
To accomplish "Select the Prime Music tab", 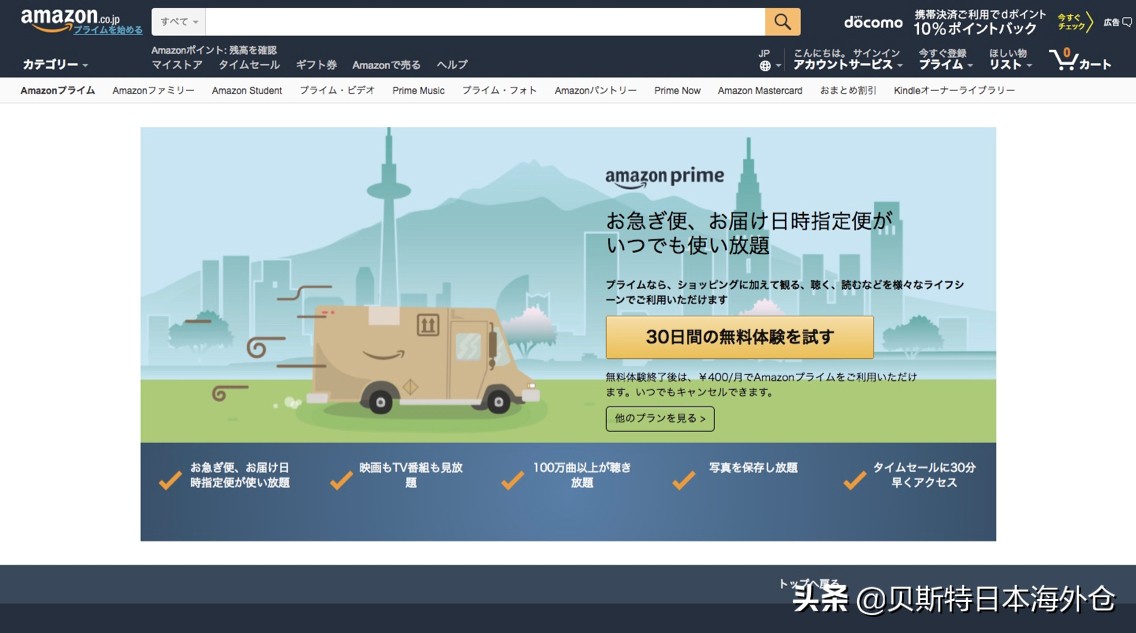I will click(x=419, y=91).
